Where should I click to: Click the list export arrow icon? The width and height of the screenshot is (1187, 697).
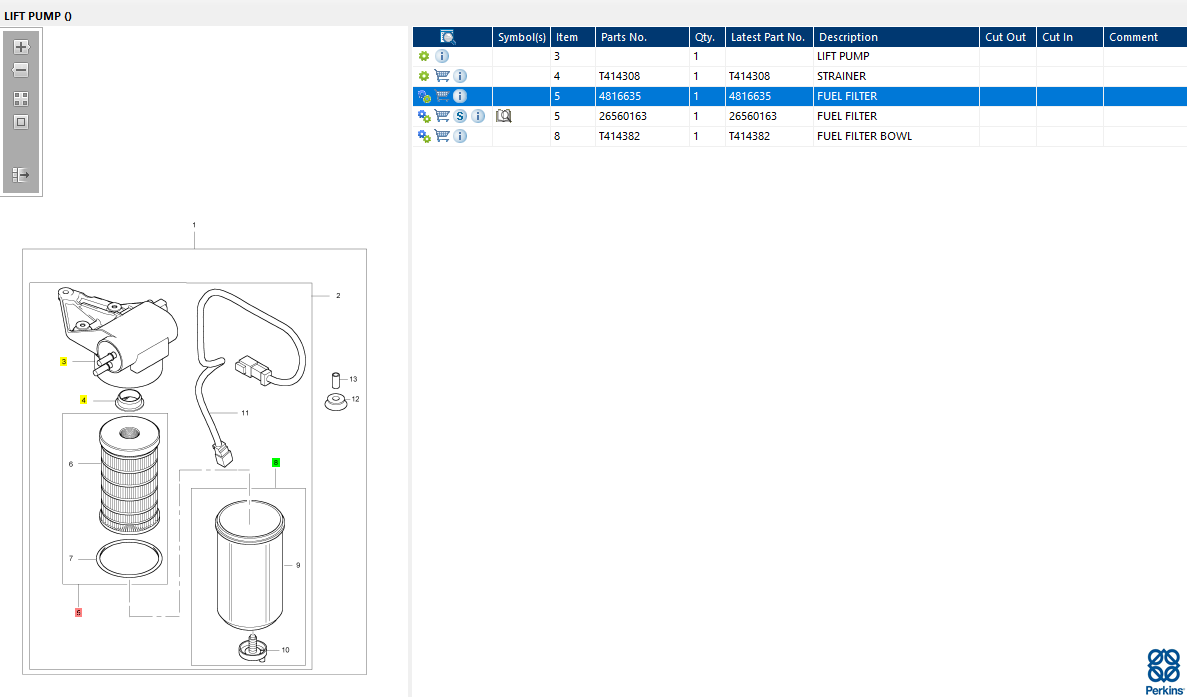point(21,175)
